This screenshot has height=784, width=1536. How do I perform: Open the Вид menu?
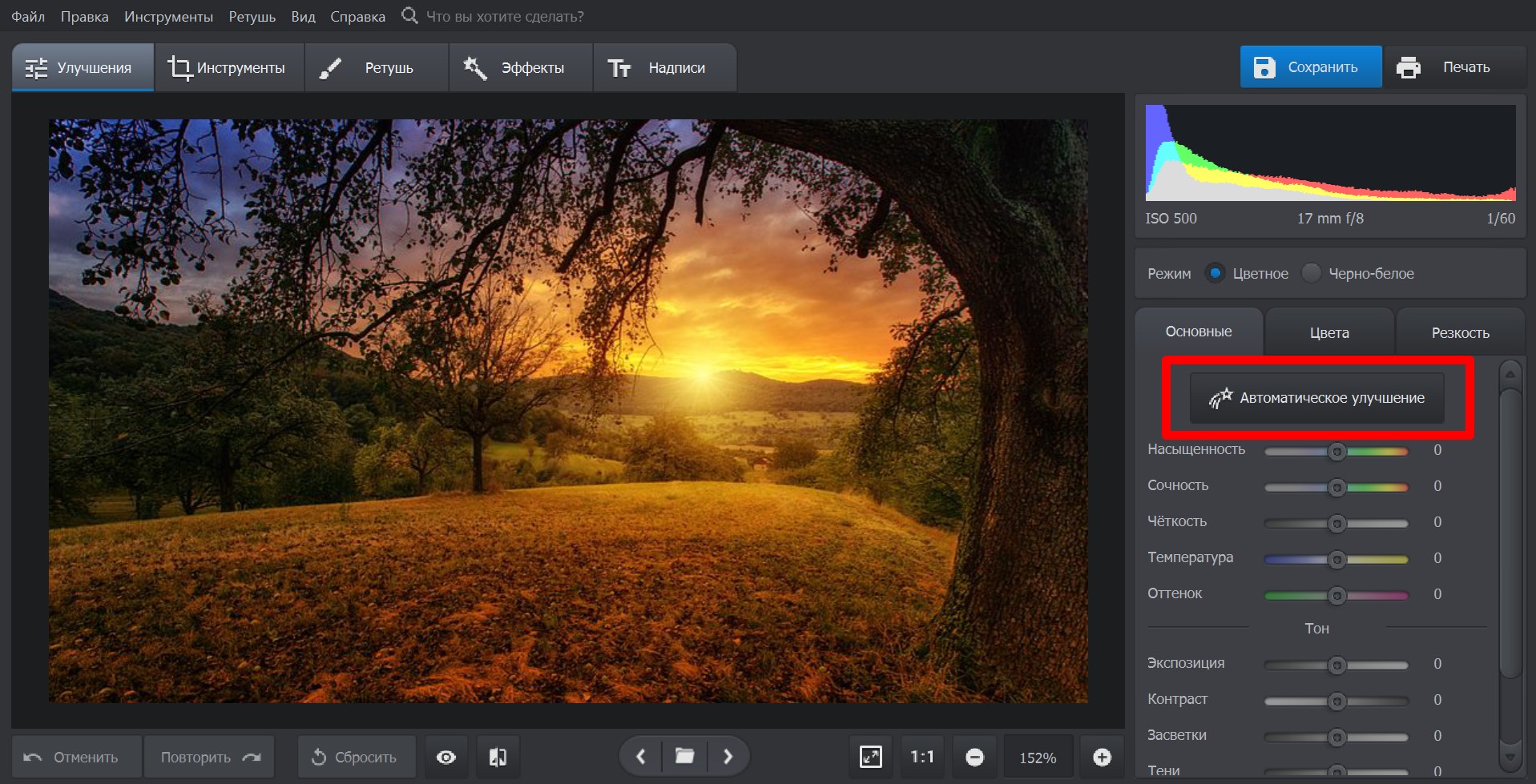point(303,16)
